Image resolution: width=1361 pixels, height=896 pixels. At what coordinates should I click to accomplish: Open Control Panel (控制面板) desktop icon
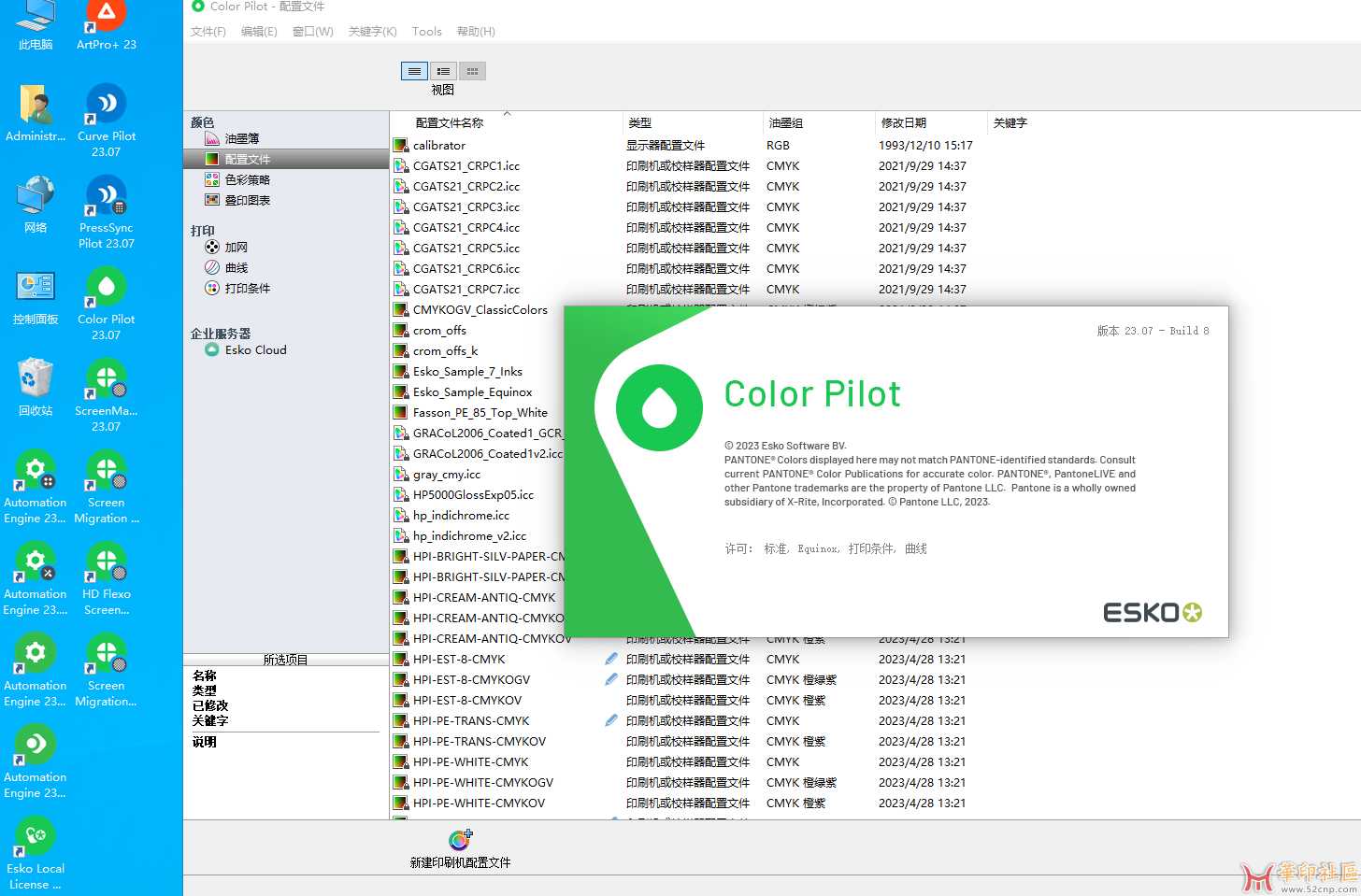pos(36,295)
